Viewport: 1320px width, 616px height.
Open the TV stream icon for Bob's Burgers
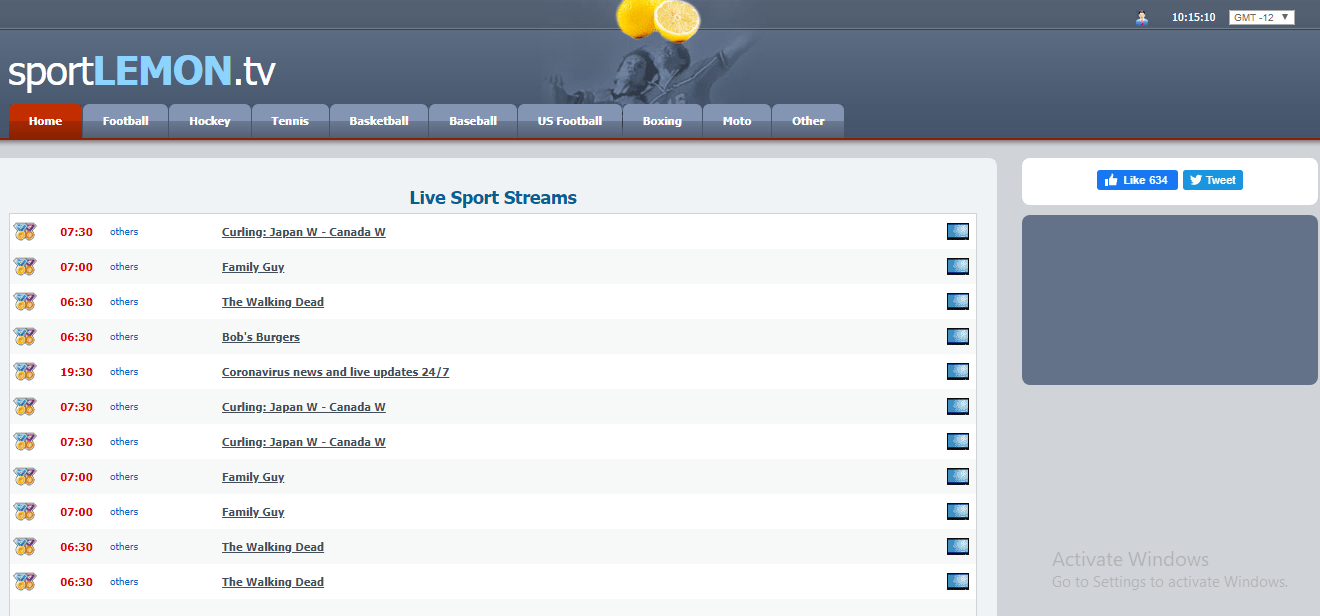(958, 337)
